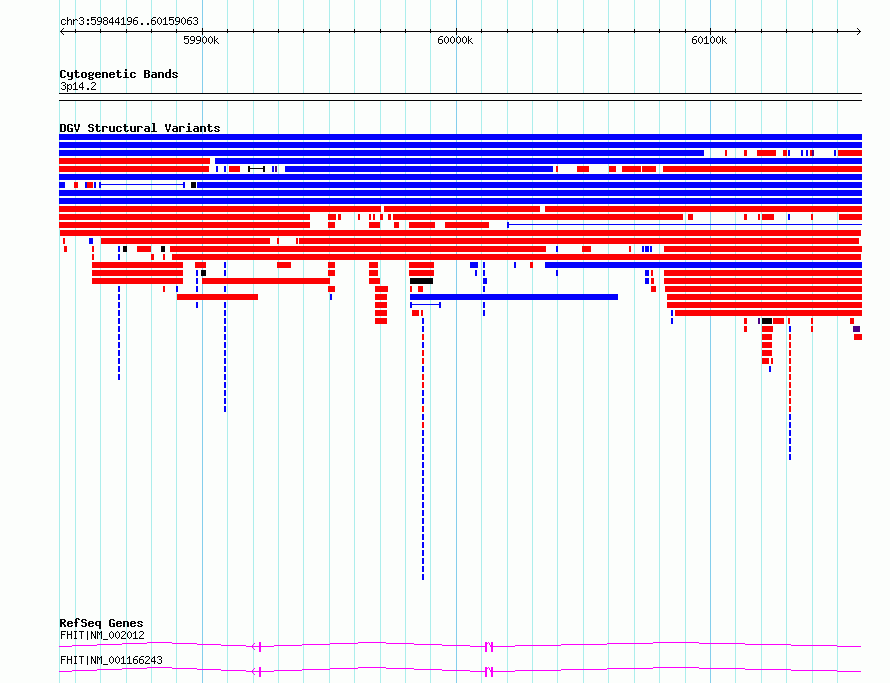The width and height of the screenshot is (890, 683).
Task: Select the 3p14.2 band label
Action: [78, 86]
